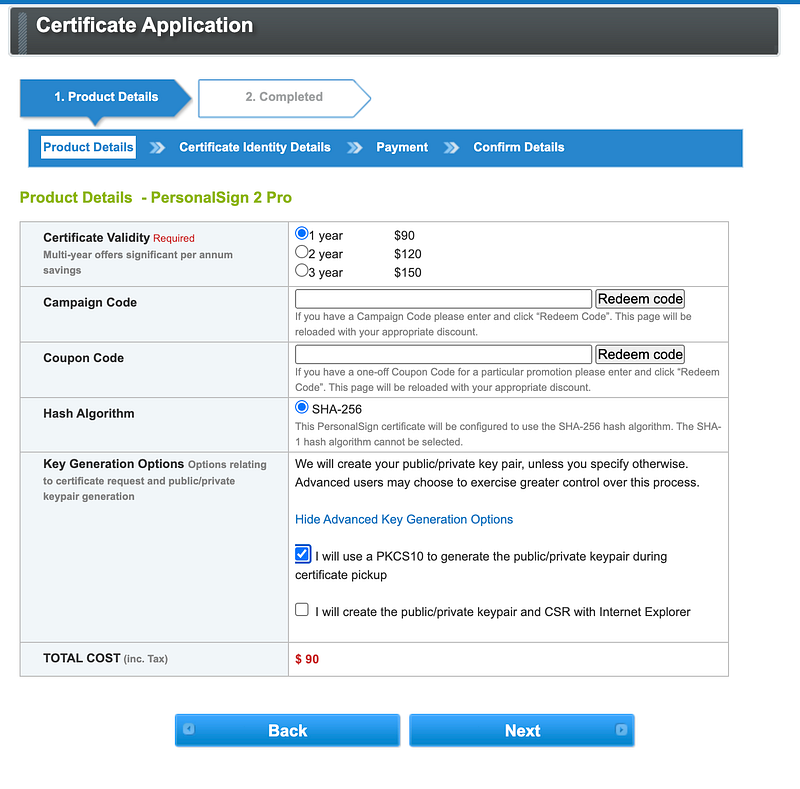Click the Key Generation Options label

pyautogui.click(x=113, y=464)
